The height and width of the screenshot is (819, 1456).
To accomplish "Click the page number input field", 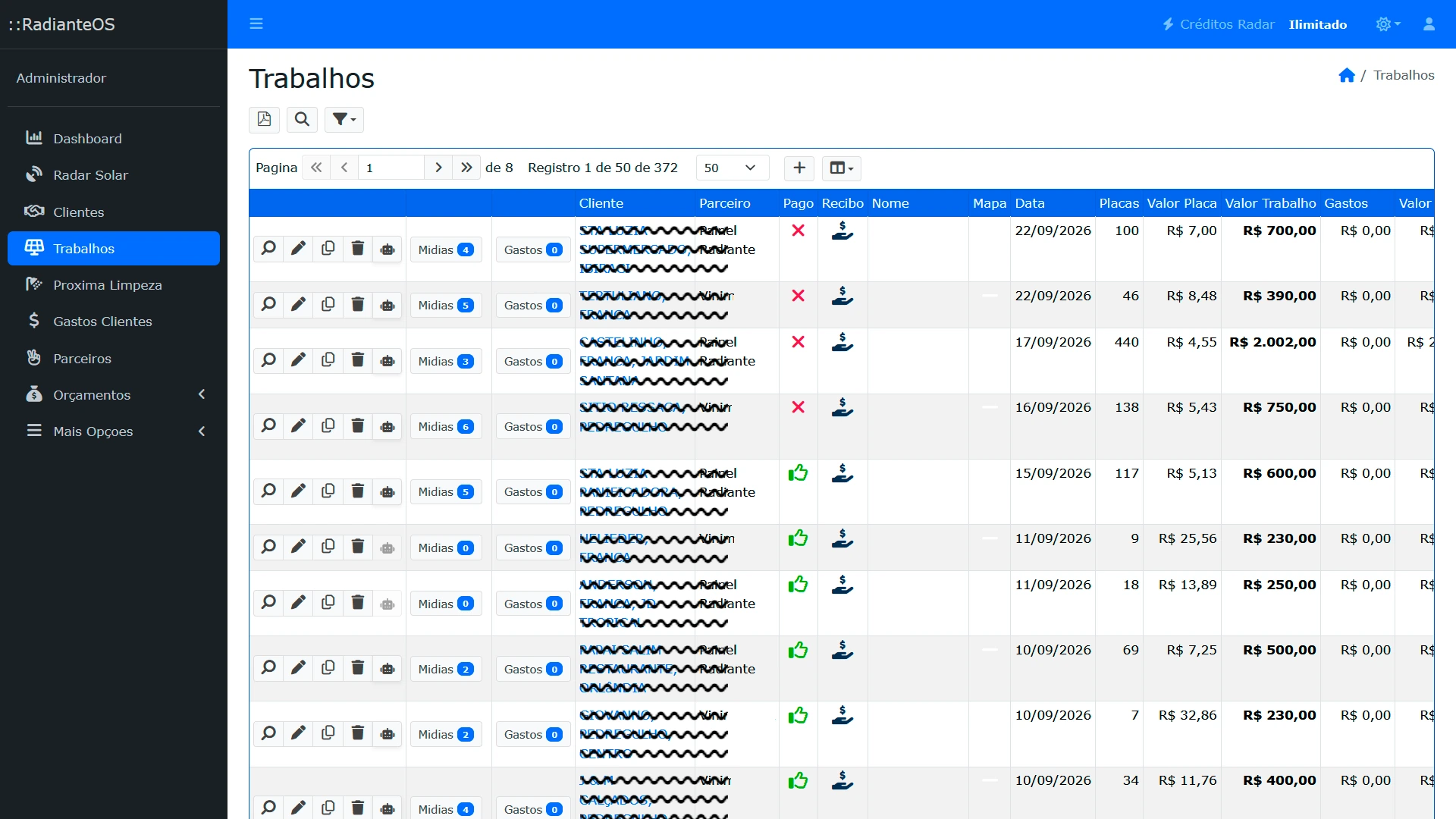I will click(x=392, y=168).
